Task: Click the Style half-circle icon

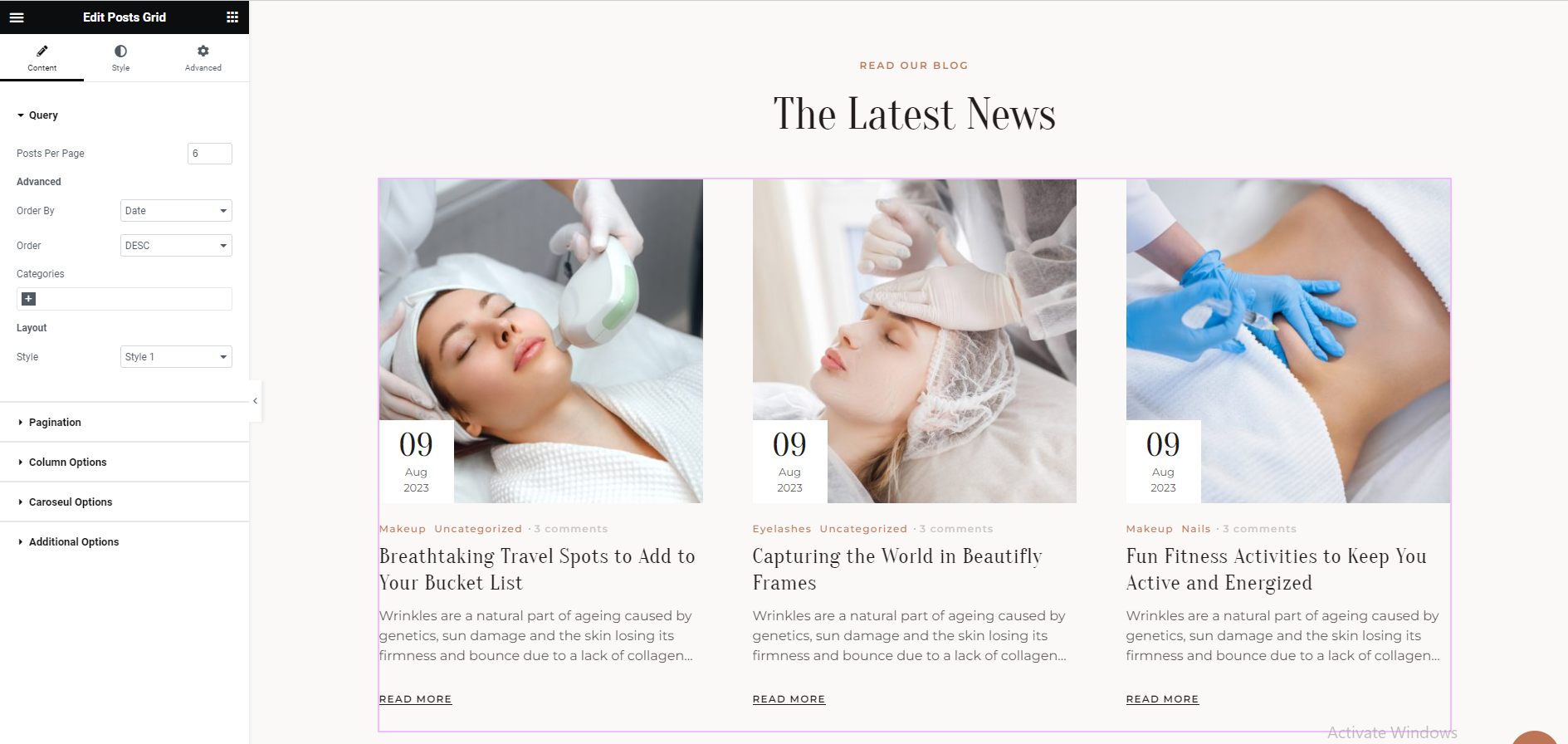Action: coord(120,51)
